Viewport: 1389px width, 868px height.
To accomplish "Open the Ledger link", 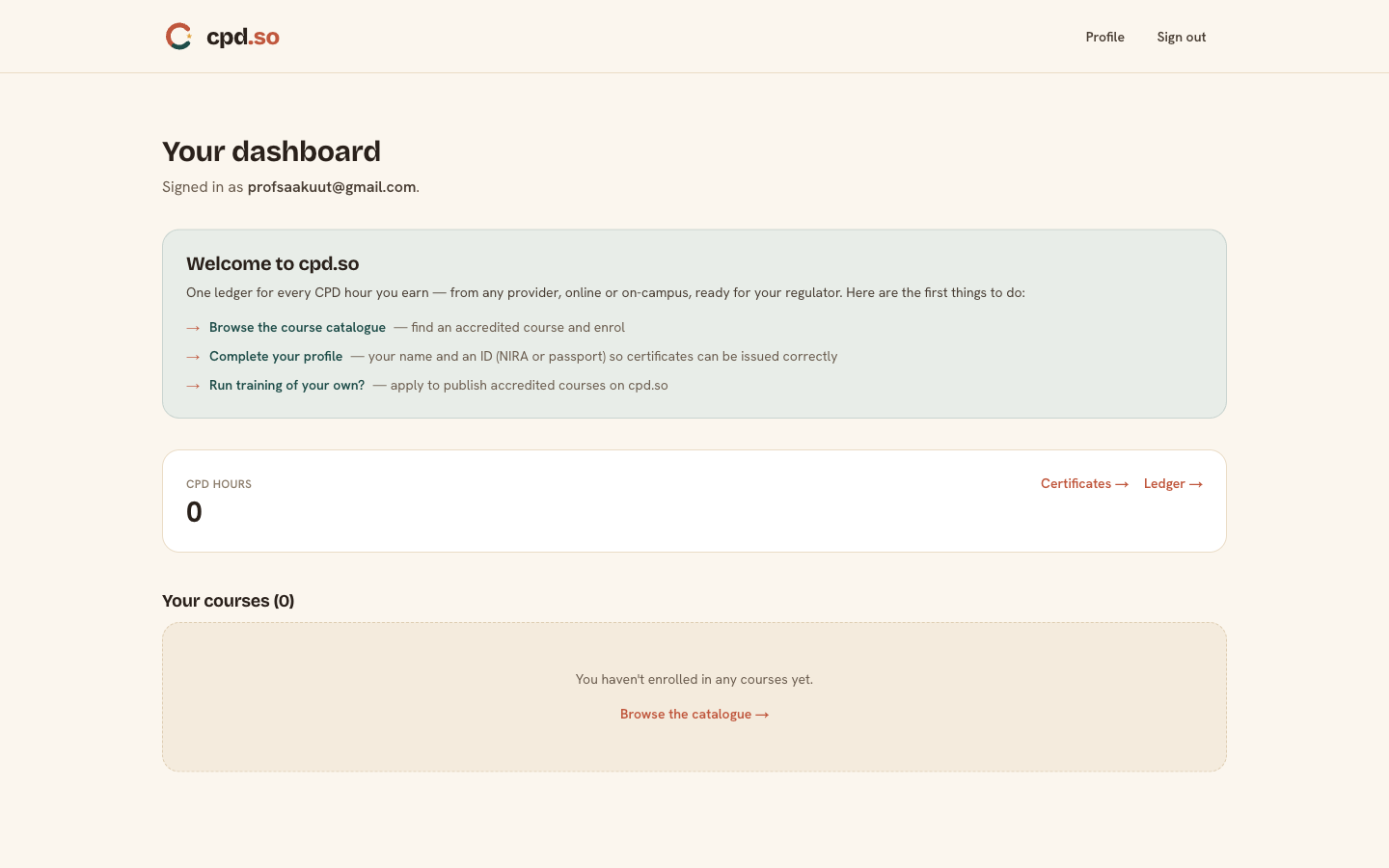I will coord(1173,484).
